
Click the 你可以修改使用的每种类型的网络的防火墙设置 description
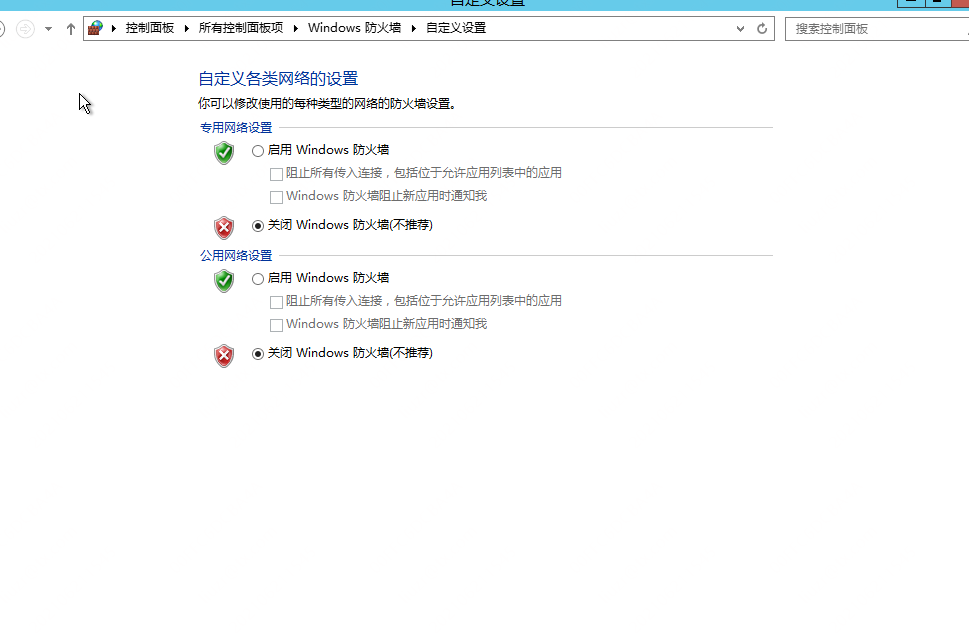(327, 104)
